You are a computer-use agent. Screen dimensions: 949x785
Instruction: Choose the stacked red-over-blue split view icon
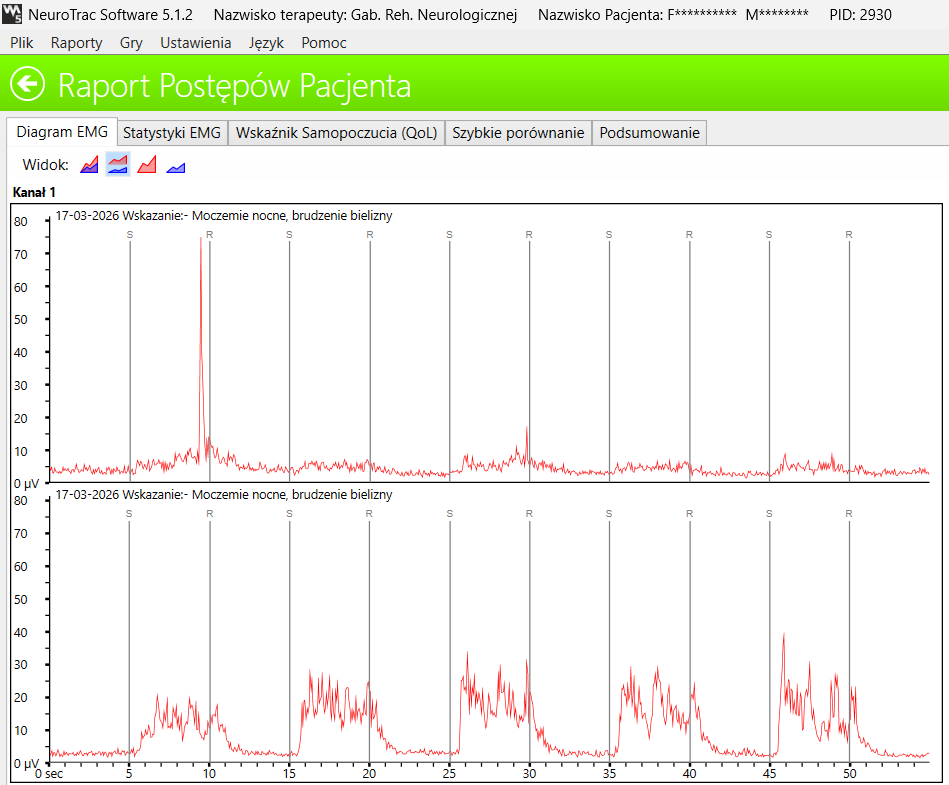(118, 165)
